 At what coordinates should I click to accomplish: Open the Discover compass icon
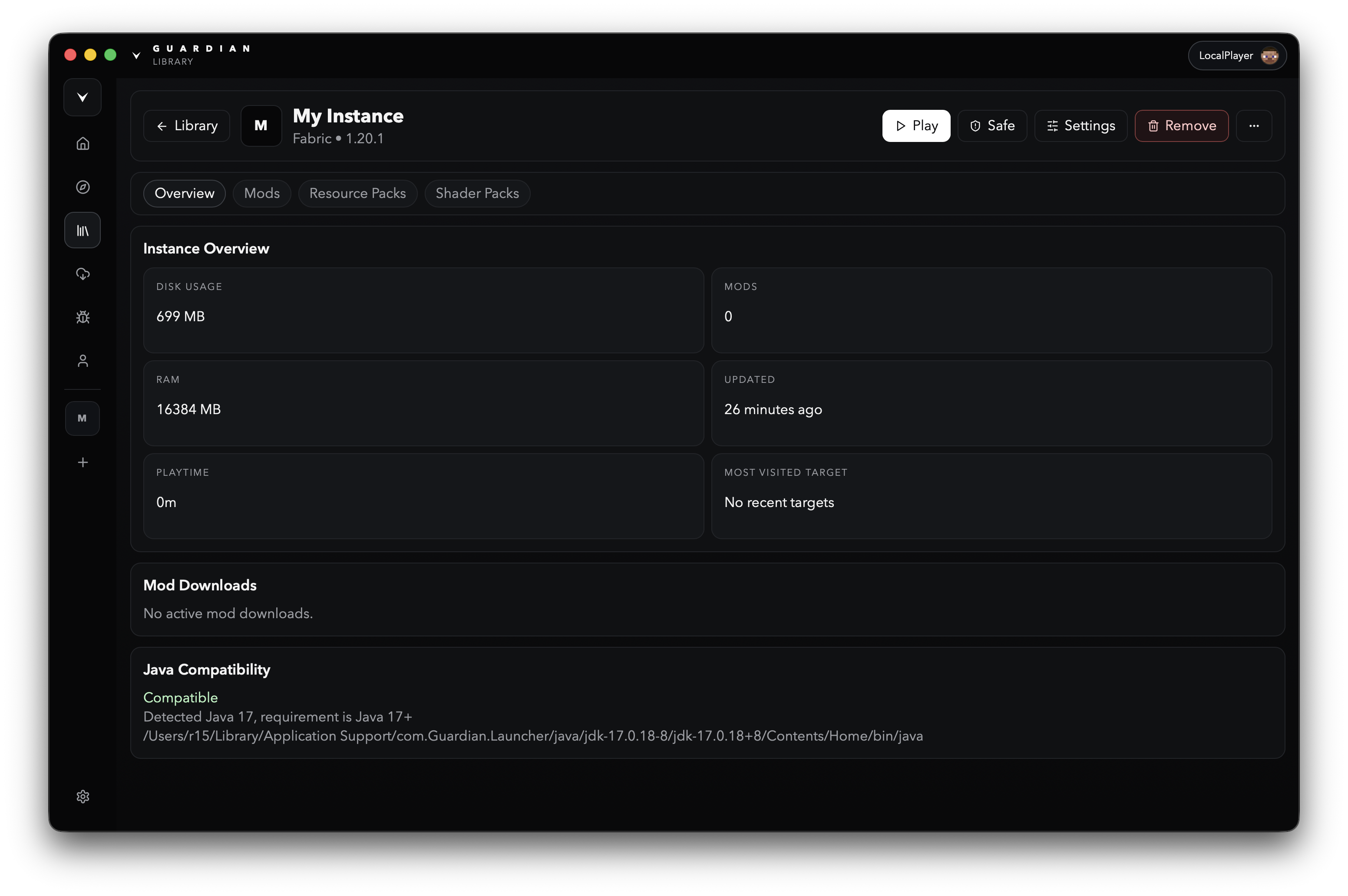click(x=83, y=187)
